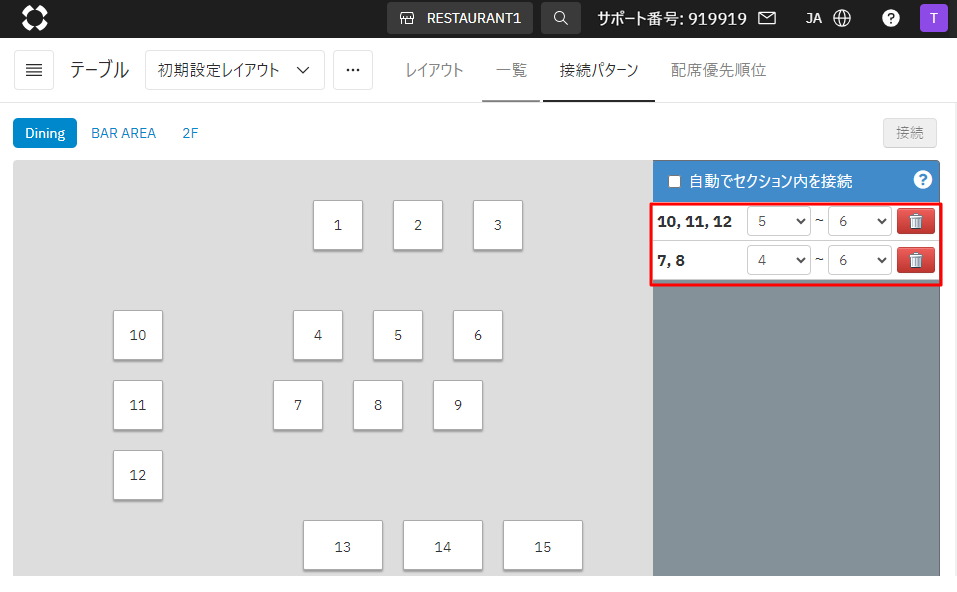Delete the 10, 11, 12 connection pattern
Screen dimensions: 957x592
pyautogui.click(x=915, y=221)
